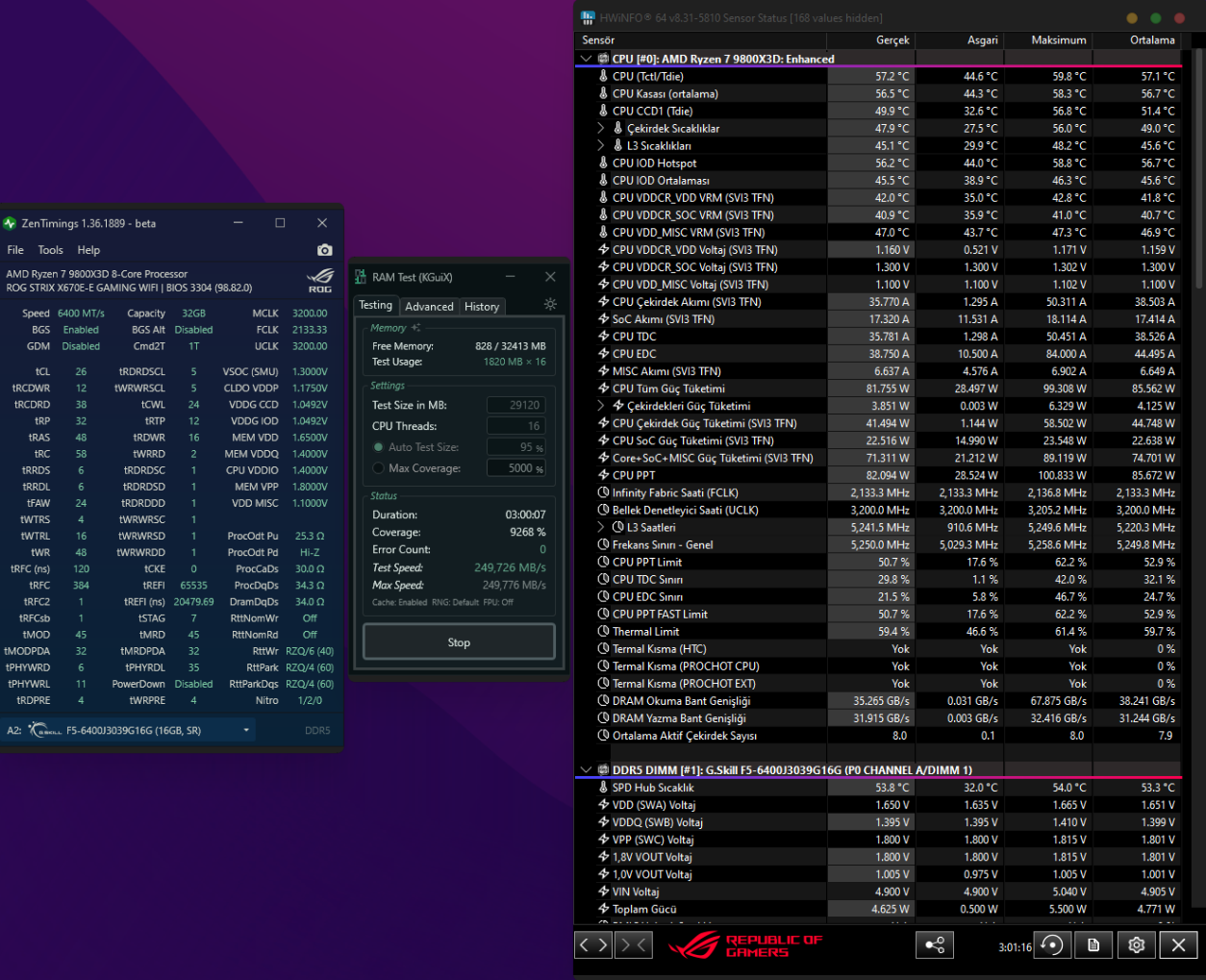This screenshot has height=980, width=1206.
Task: Click the Error Count value in RAM Test
Action: point(542,549)
